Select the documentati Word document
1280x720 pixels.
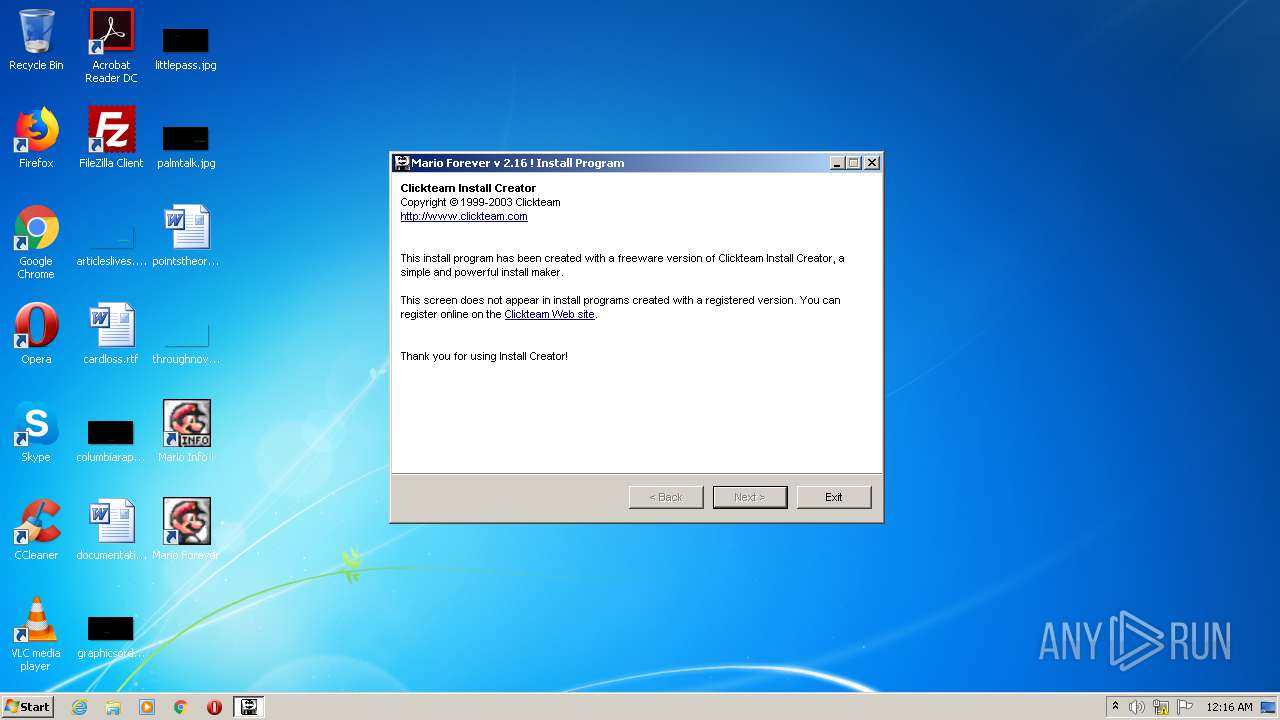click(111, 530)
